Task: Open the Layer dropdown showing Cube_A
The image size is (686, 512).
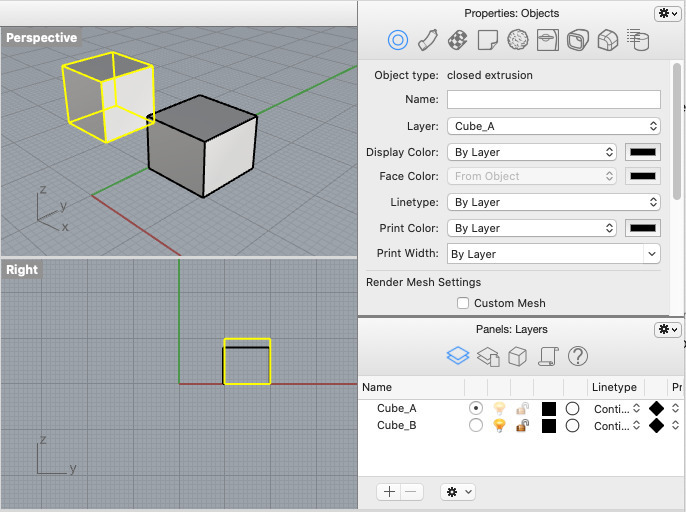Action: click(554, 126)
